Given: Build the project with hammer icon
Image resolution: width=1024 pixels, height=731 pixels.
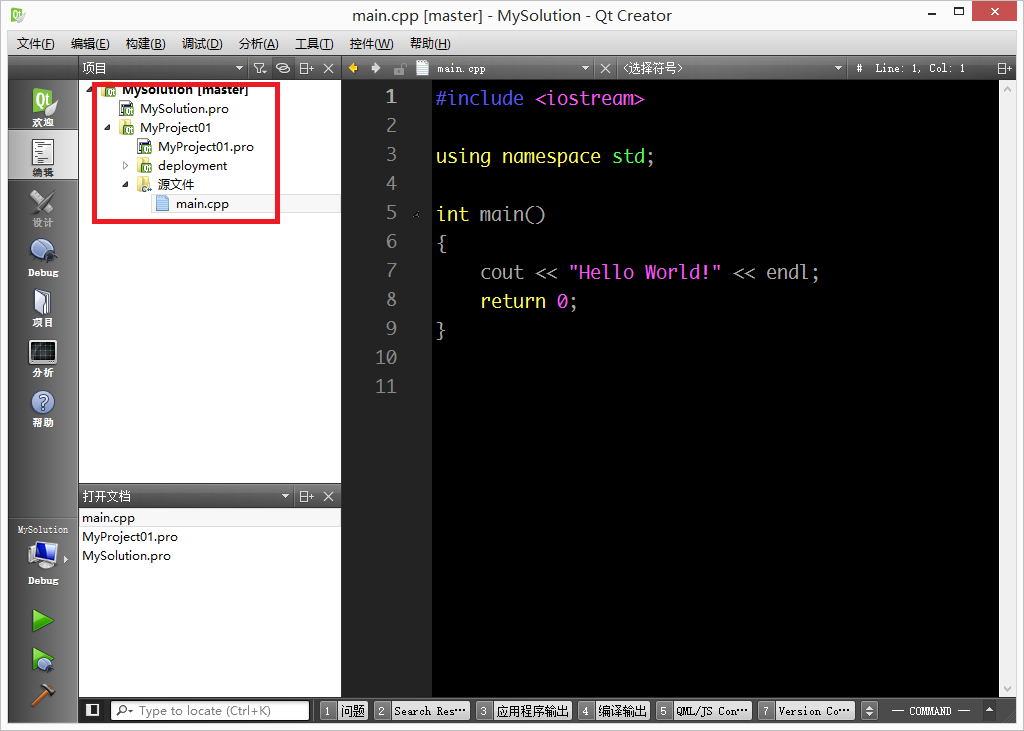Looking at the screenshot, I should 43,695.
